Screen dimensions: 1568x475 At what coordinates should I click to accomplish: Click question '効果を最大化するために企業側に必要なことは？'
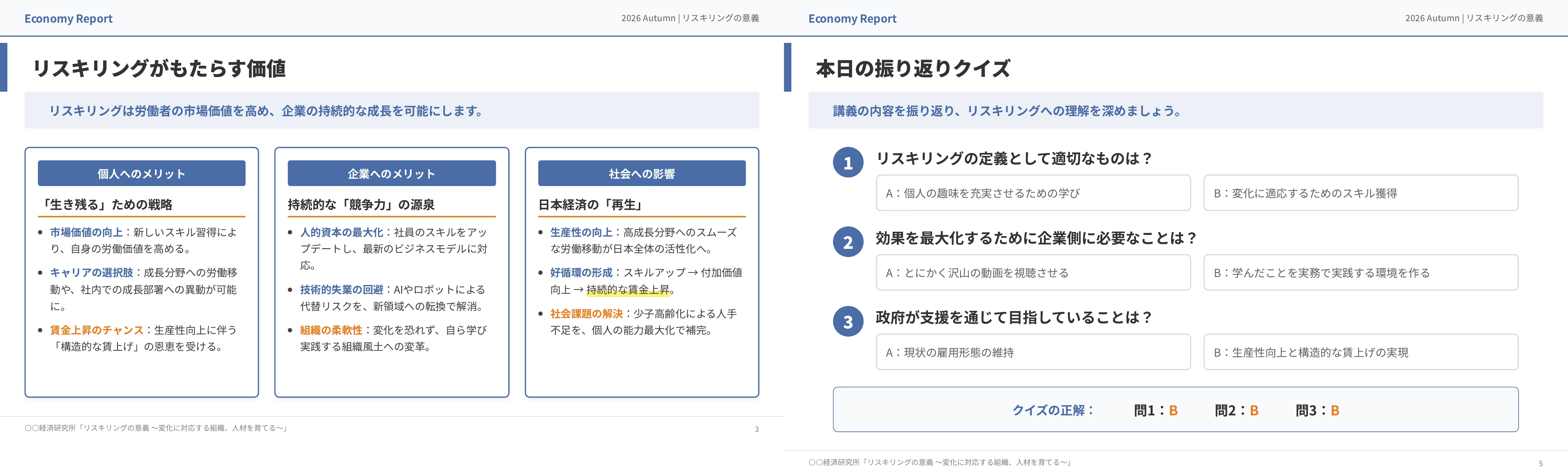[x=1037, y=238]
